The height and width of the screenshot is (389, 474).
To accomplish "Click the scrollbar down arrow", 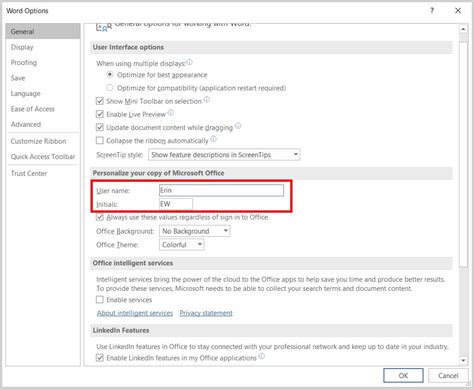I will point(463,360).
